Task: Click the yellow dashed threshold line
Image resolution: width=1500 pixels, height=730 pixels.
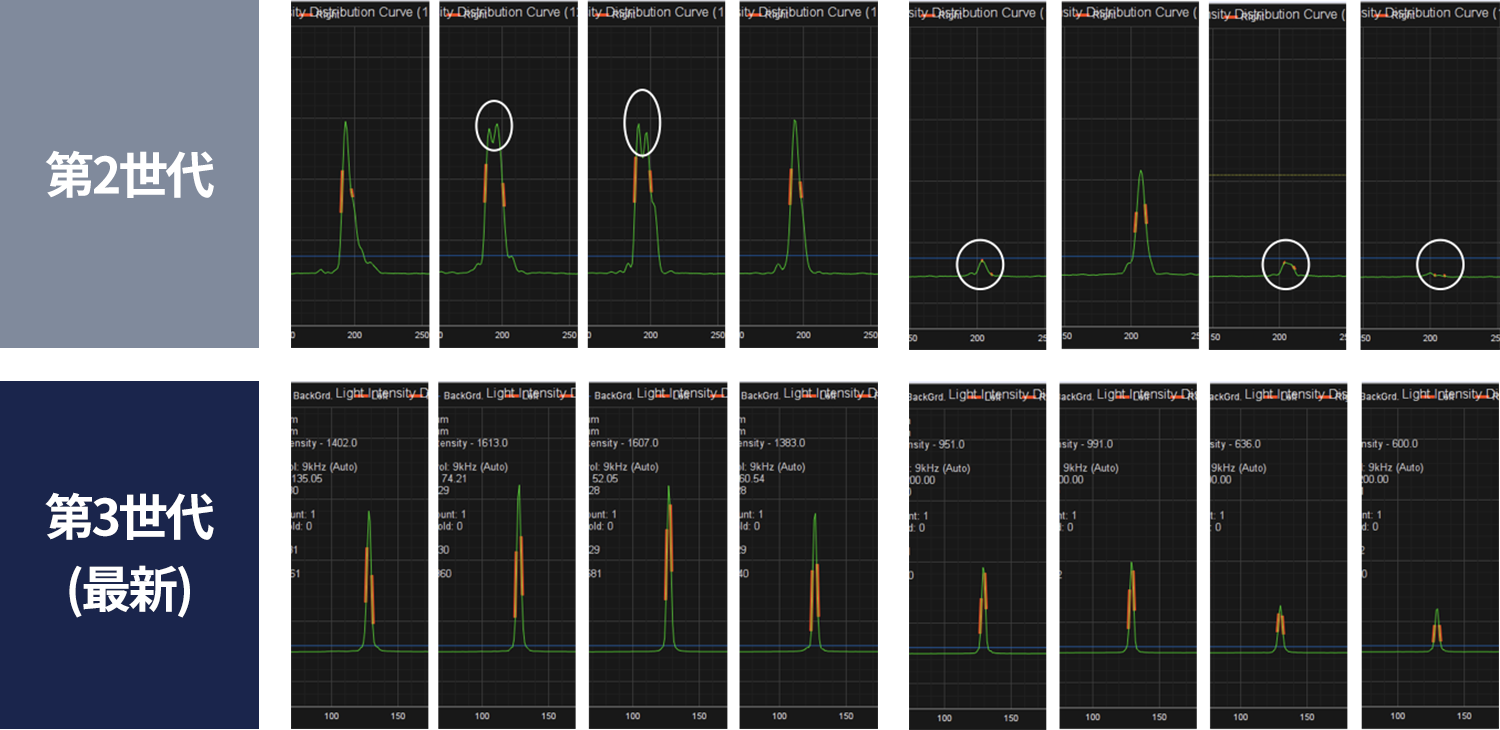Action: coord(1277,175)
